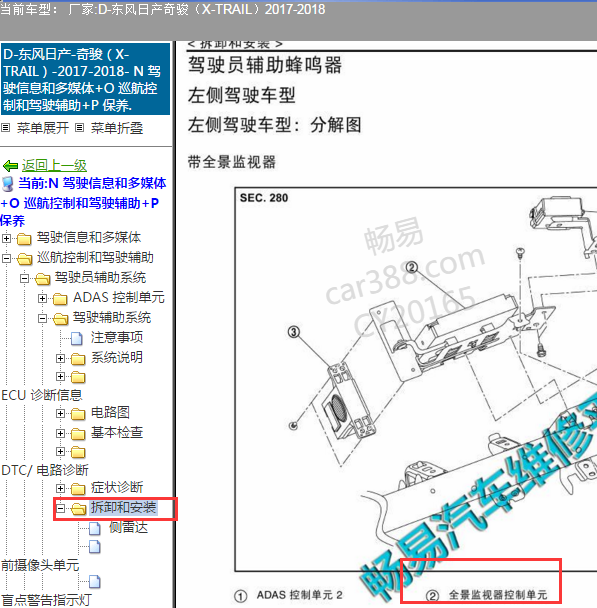The height and width of the screenshot is (608, 597).
Task: Click the green back arrow icon
Action: (10, 166)
